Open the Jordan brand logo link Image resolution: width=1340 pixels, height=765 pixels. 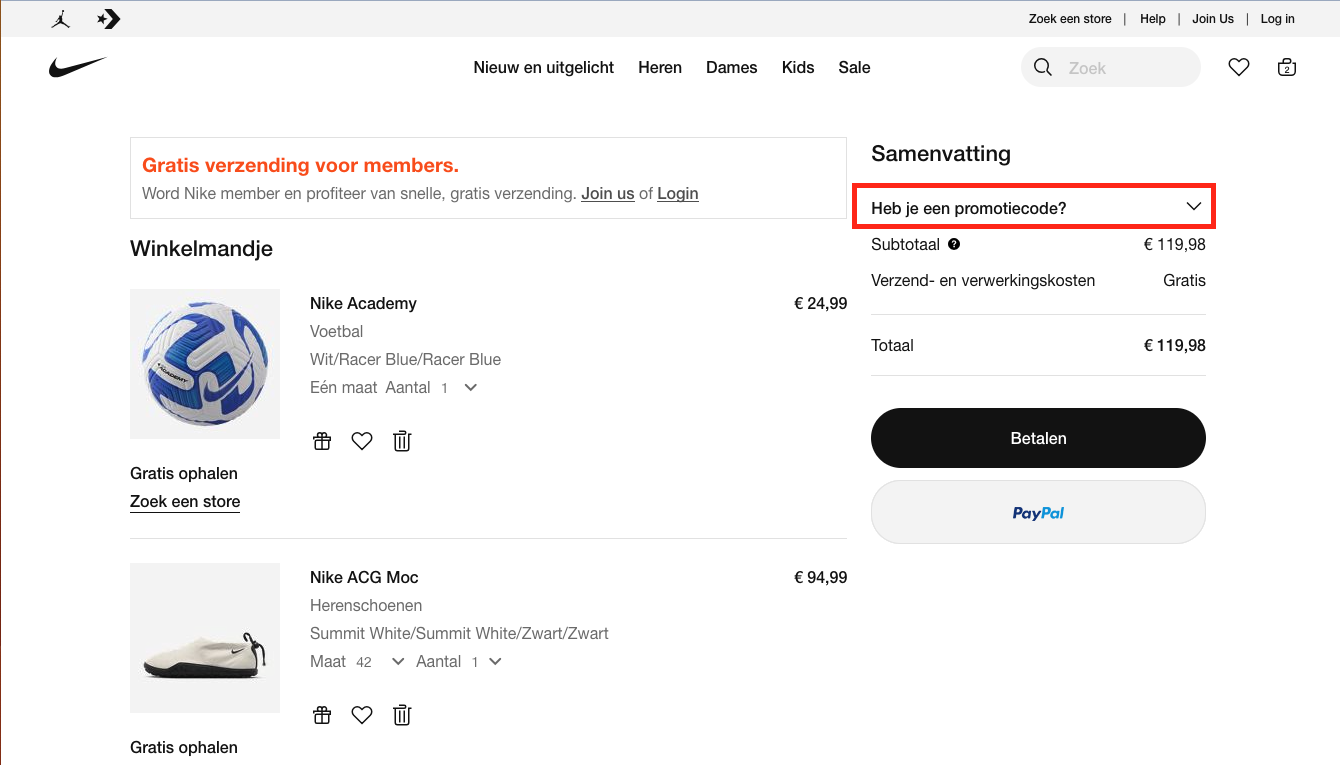[x=61, y=19]
